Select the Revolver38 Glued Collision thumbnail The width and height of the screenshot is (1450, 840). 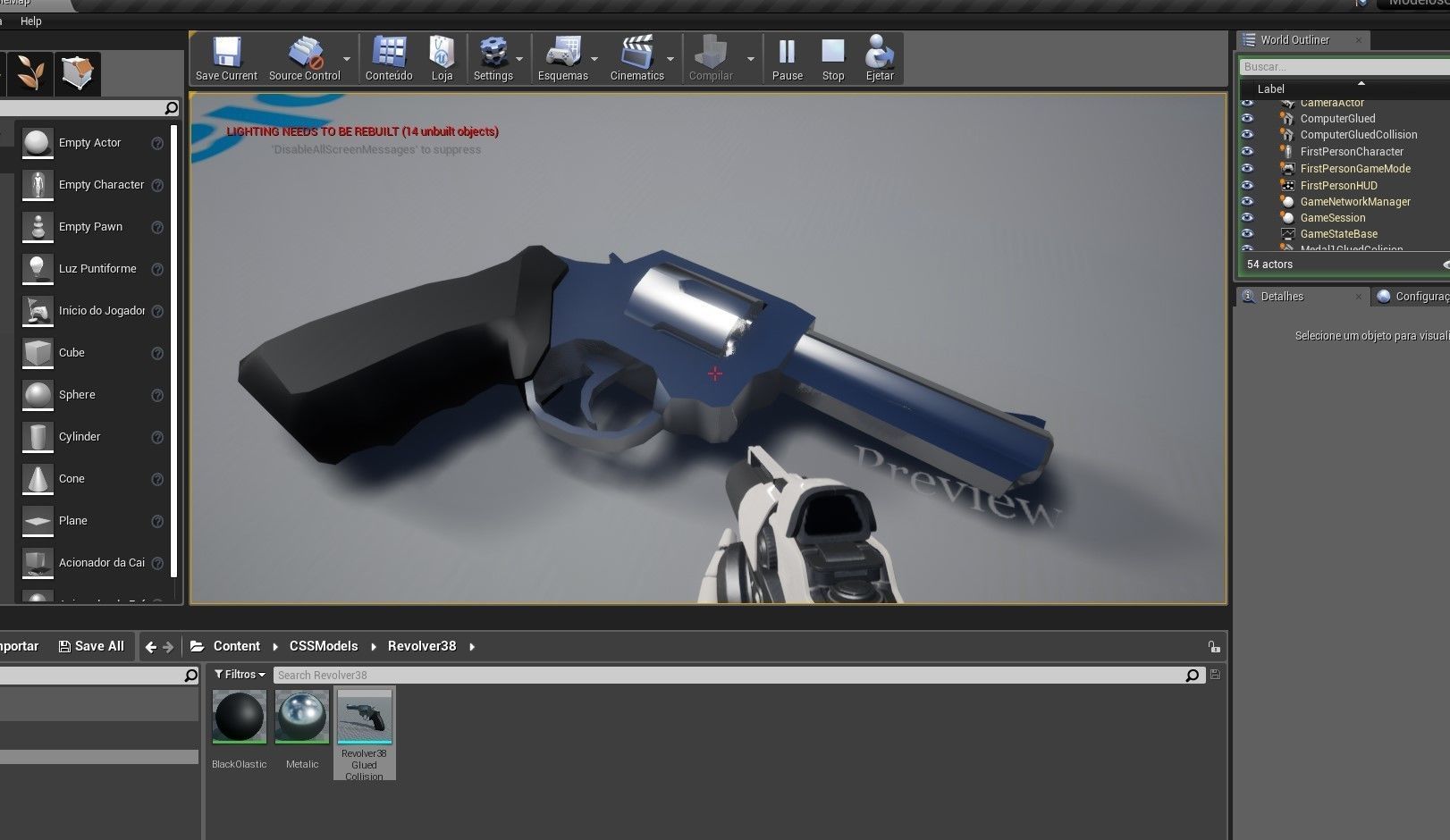point(364,717)
